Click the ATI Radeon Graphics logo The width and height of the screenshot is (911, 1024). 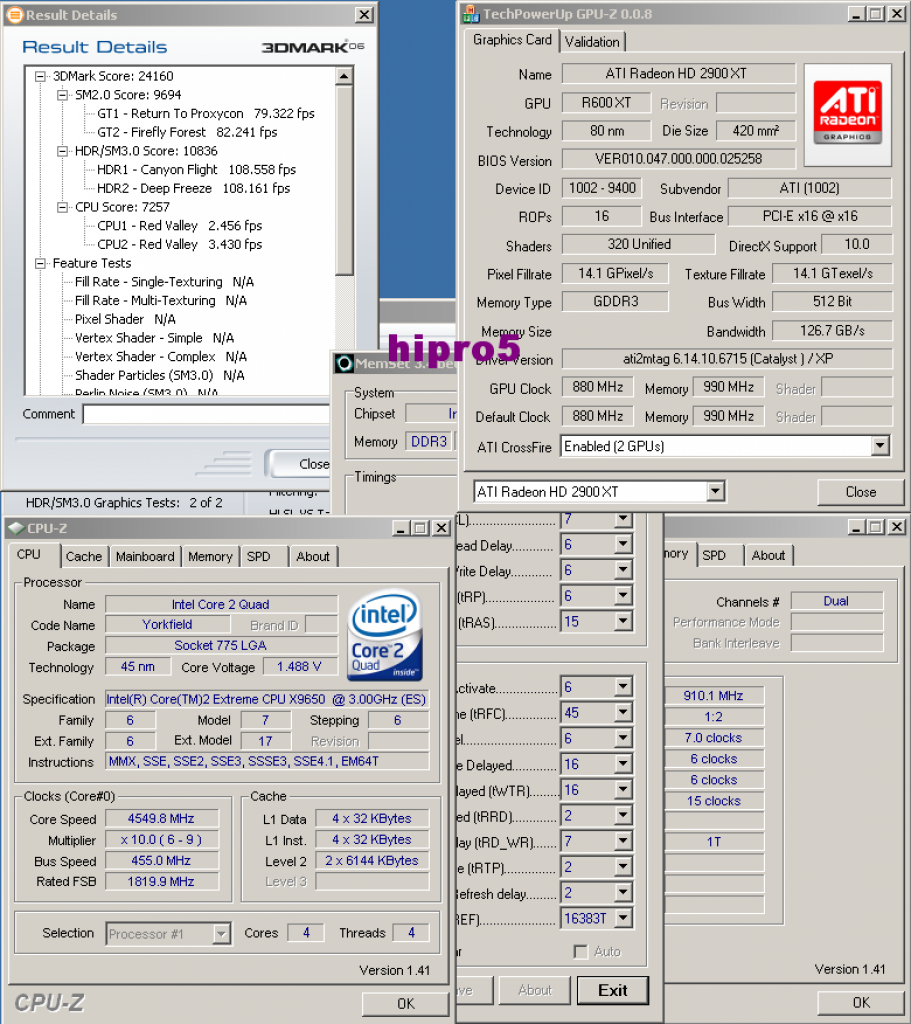(848, 114)
